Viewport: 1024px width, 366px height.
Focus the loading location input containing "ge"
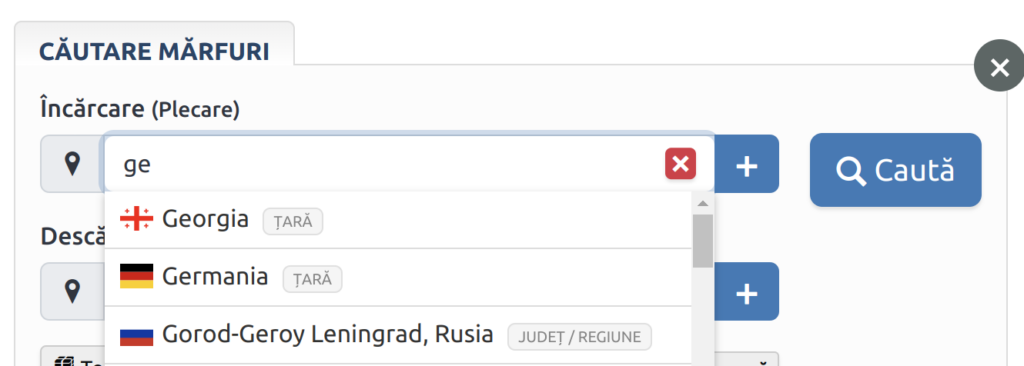[x=392, y=164]
